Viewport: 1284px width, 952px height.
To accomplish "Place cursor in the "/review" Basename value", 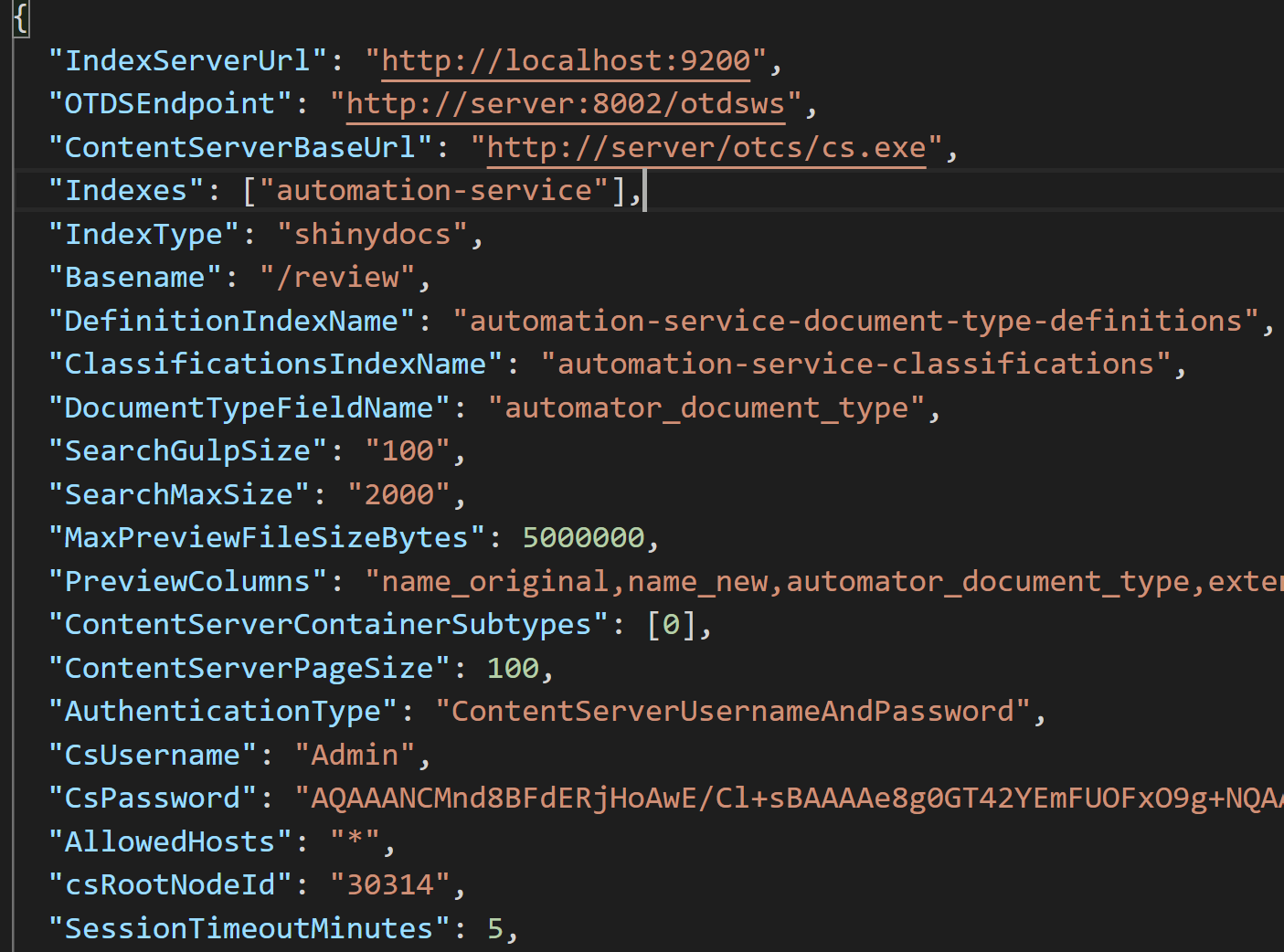I will click(x=337, y=278).
